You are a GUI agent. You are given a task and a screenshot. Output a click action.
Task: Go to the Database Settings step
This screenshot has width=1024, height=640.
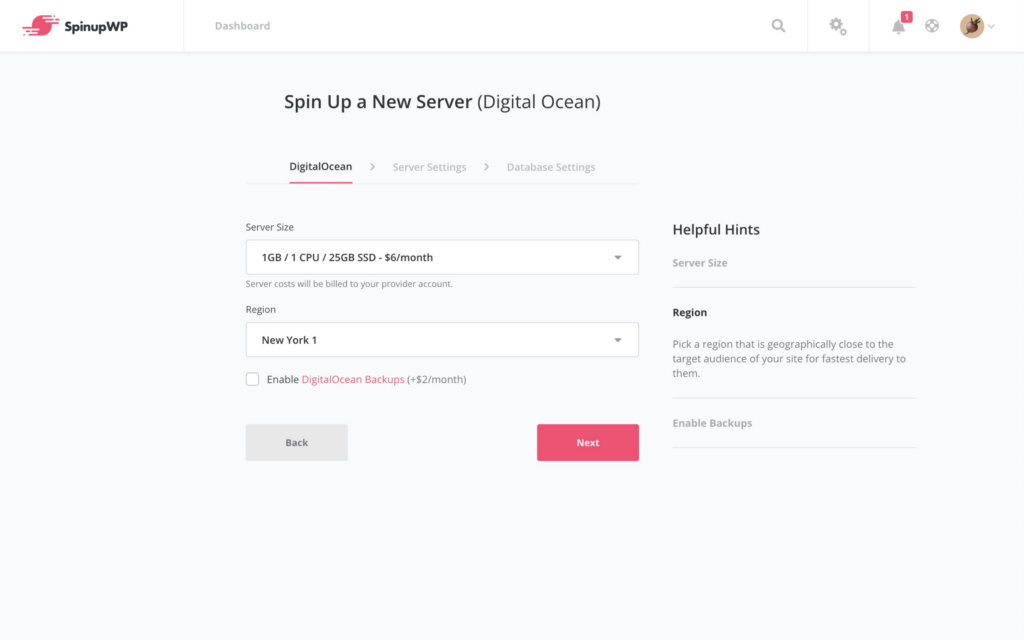551,167
